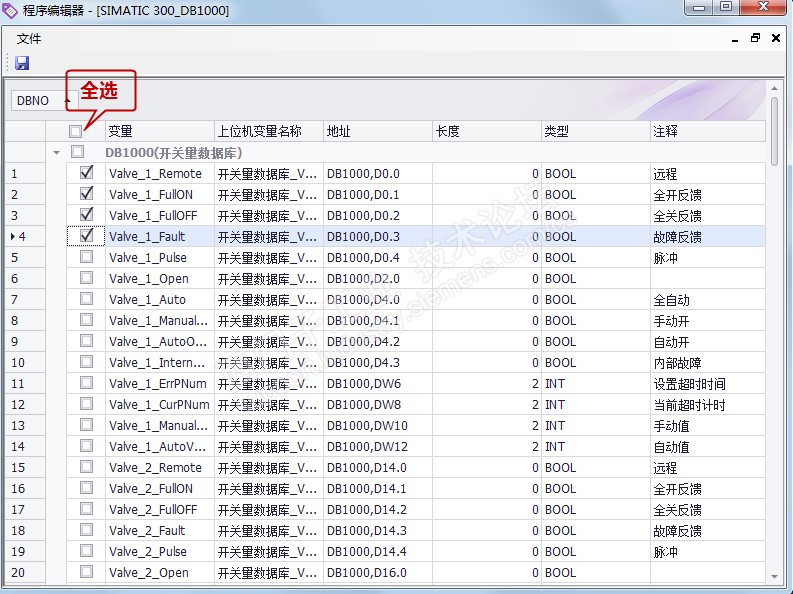This screenshot has height=594, width=793.
Task: Check the Valve_1_Open checkbox
Action: 86,278
